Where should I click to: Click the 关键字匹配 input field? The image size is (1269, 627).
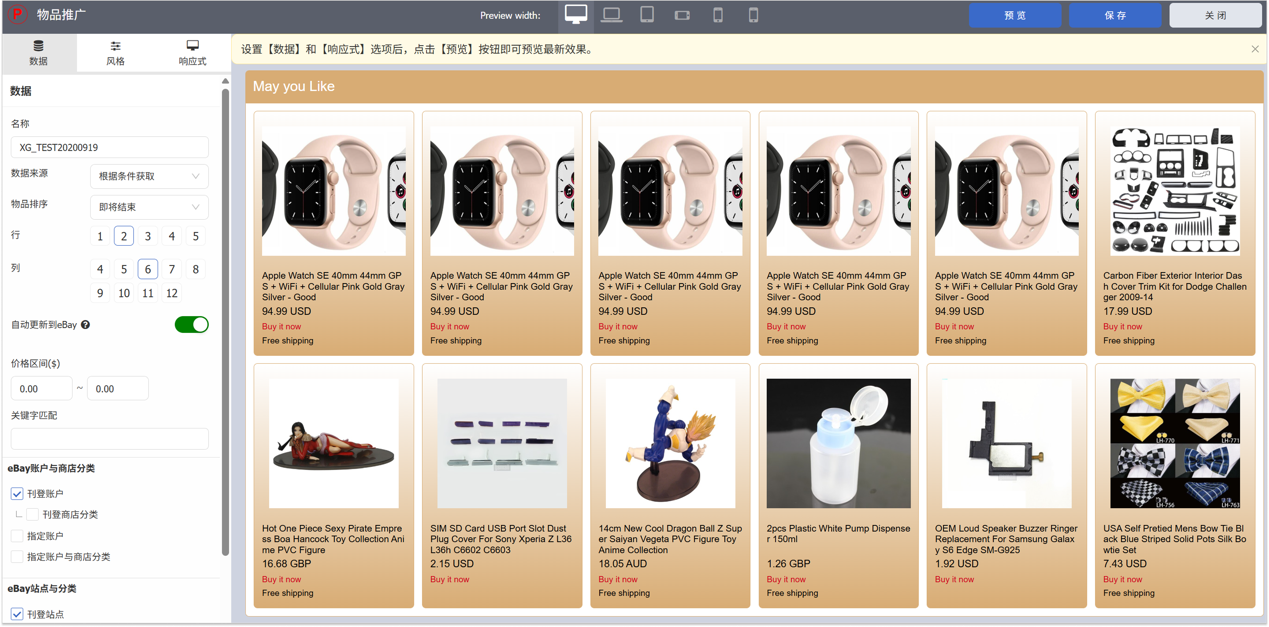(110, 439)
